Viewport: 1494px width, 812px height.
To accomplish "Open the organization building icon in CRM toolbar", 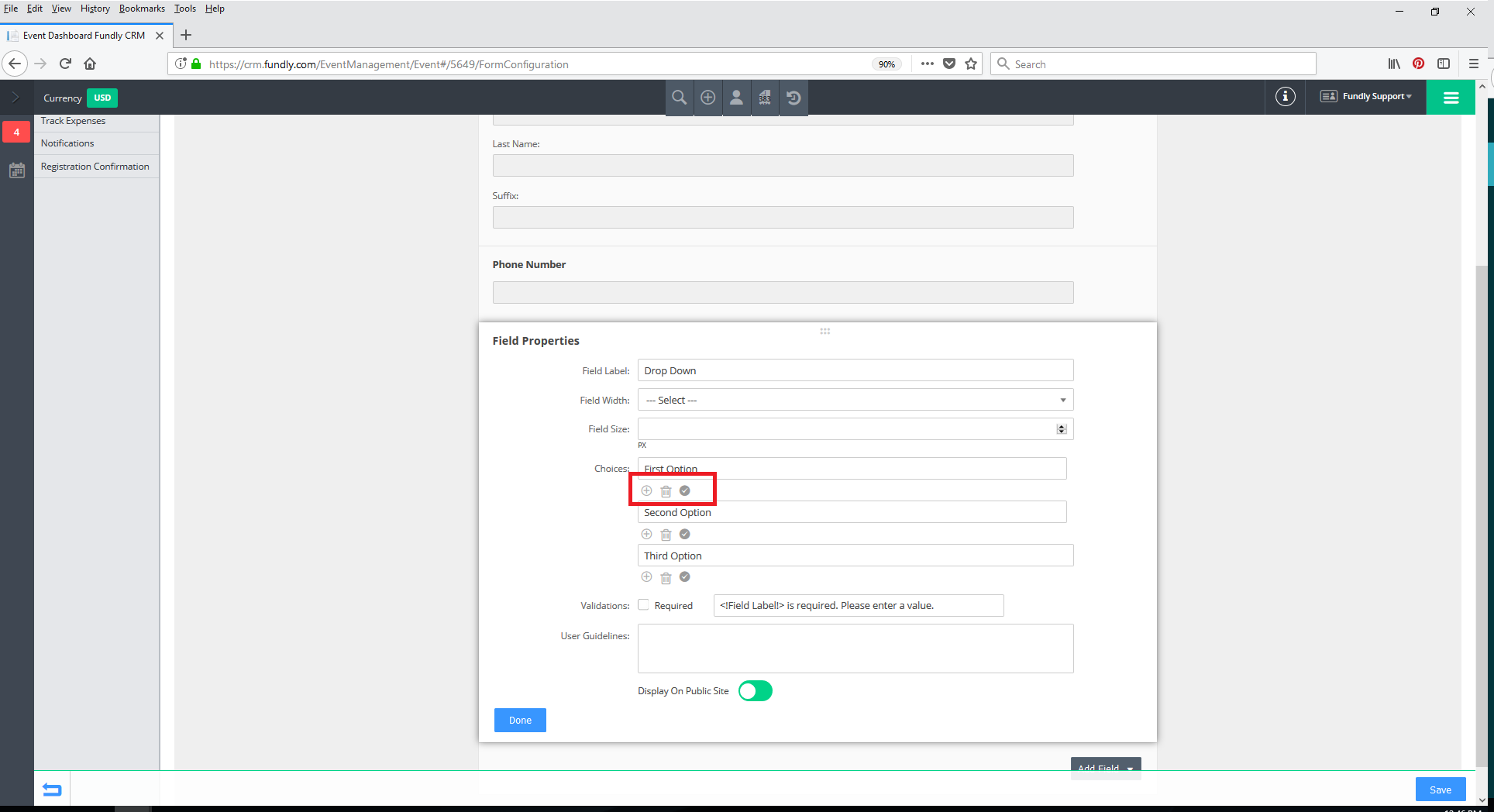I will point(765,98).
